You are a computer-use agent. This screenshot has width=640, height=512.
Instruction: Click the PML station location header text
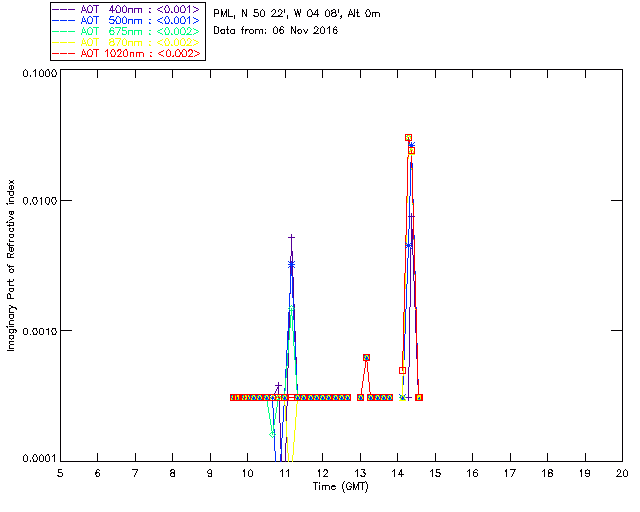pos(297,13)
